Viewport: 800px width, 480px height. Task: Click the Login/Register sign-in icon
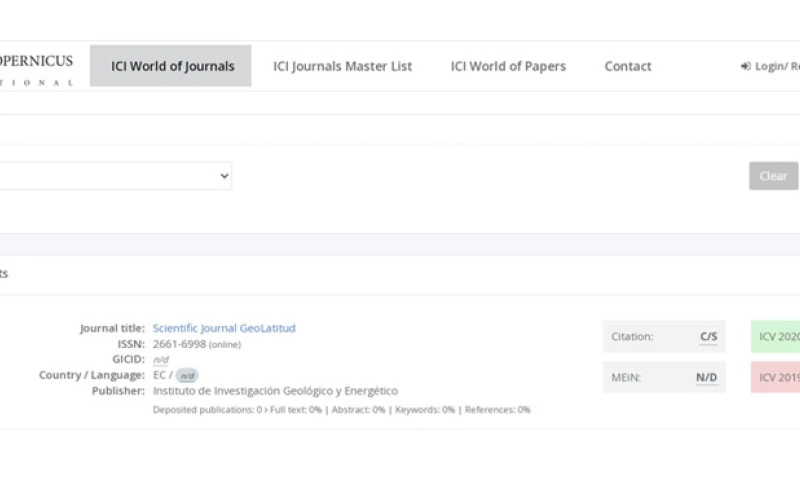(745, 67)
